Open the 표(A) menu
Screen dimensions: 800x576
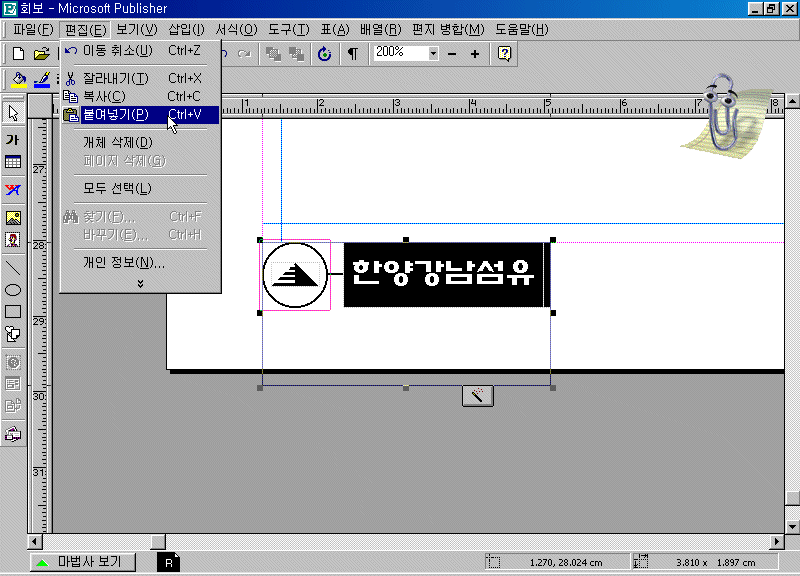pos(335,30)
